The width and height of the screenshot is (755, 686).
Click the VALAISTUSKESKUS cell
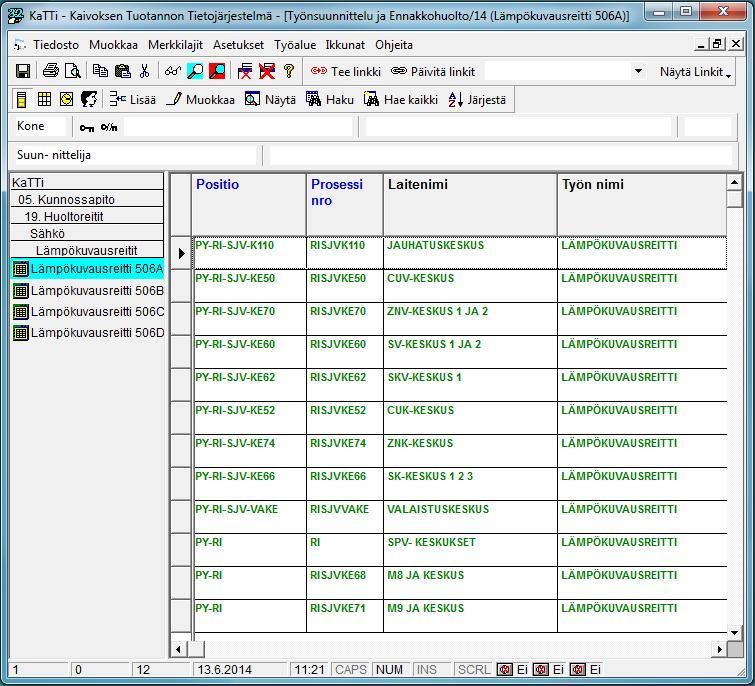click(x=470, y=517)
